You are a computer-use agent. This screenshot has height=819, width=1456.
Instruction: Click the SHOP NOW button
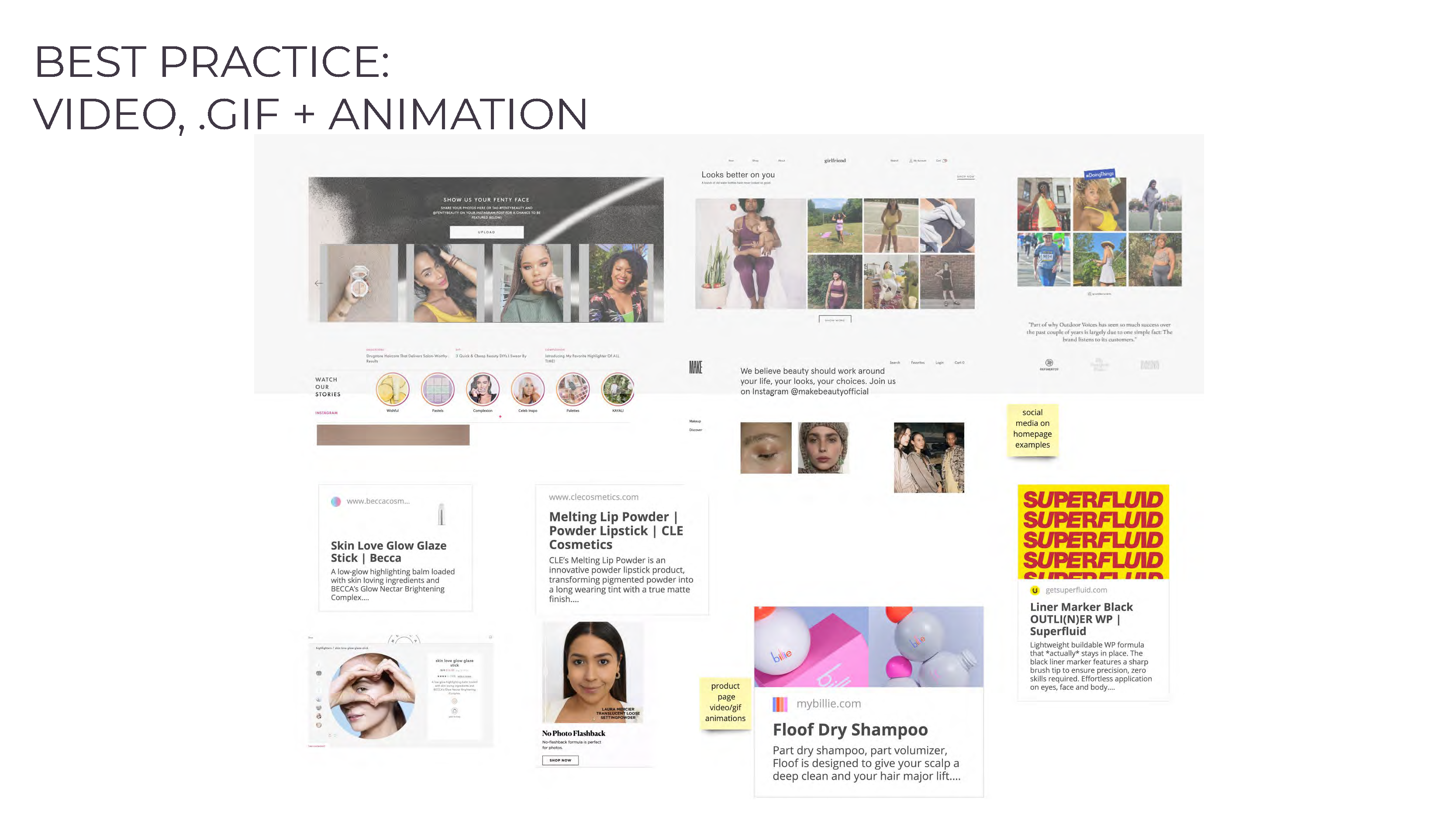(x=560, y=760)
